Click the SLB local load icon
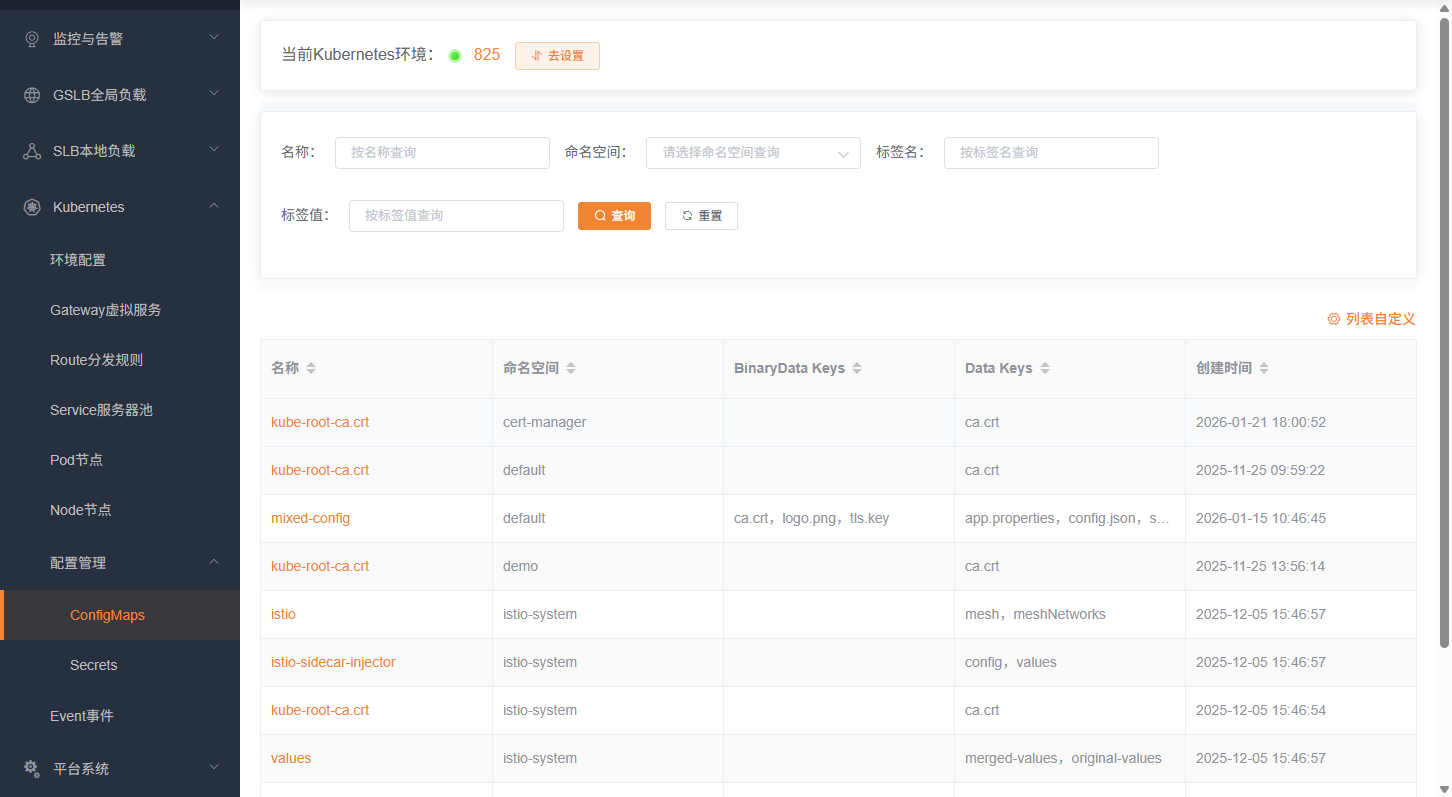The height and width of the screenshot is (797, 1452). [x=32, y=151]
